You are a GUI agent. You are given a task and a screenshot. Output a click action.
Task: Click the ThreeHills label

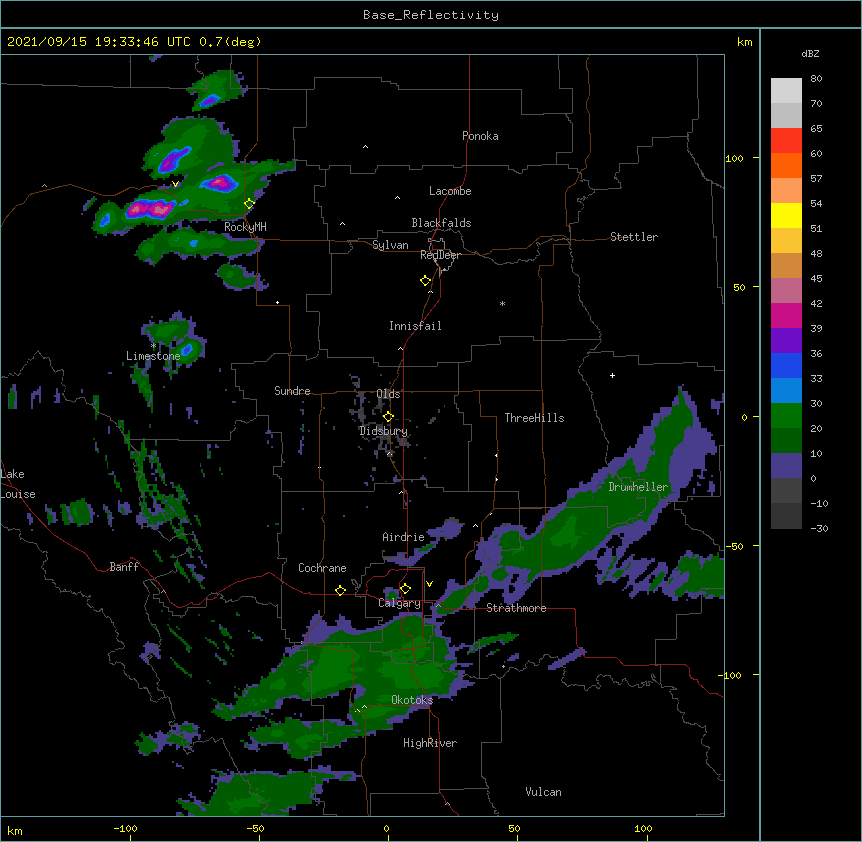534,418
